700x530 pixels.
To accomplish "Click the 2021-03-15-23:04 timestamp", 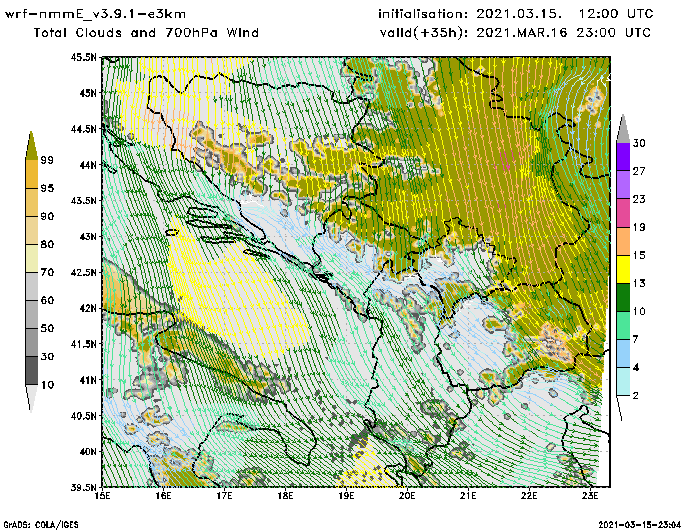I will (x=640, y=525).
